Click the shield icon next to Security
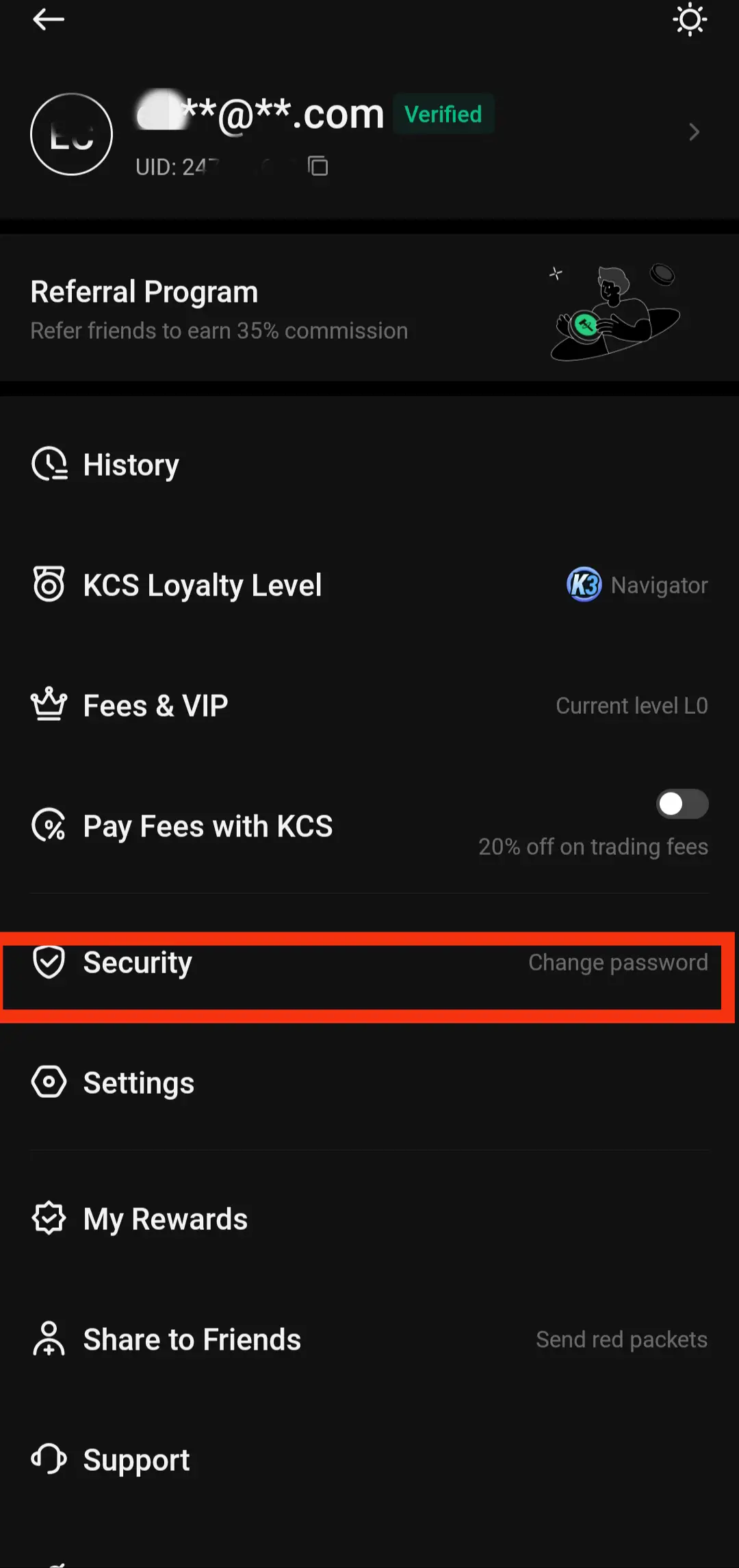 tap(48, 962)
